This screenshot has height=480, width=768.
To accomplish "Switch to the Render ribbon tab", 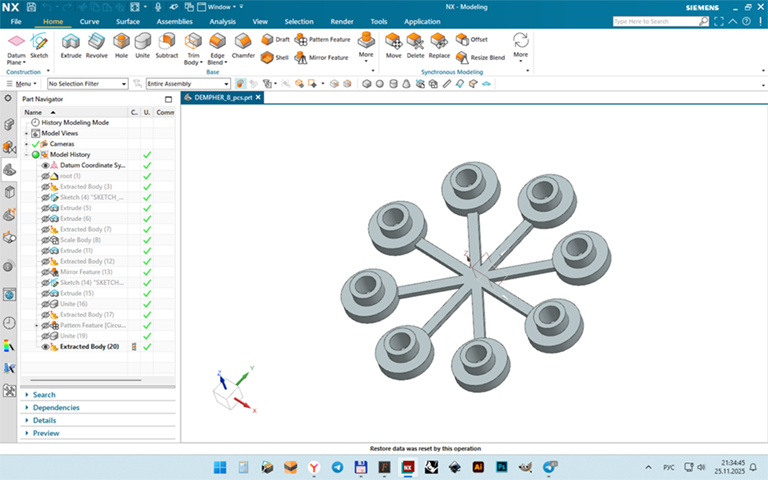I will tap(342, 22).
